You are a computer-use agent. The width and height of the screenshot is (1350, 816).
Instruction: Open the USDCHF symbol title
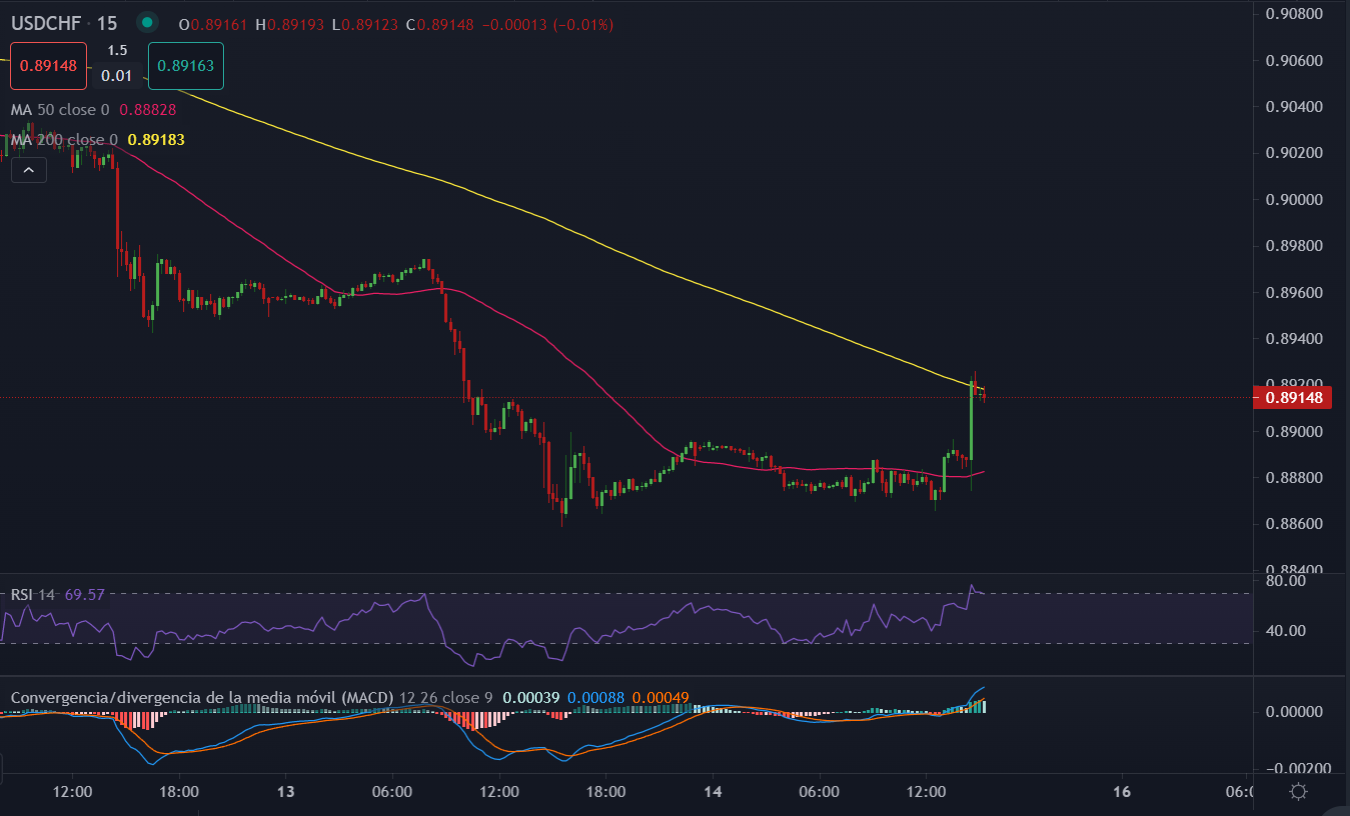tap(47, 23)
